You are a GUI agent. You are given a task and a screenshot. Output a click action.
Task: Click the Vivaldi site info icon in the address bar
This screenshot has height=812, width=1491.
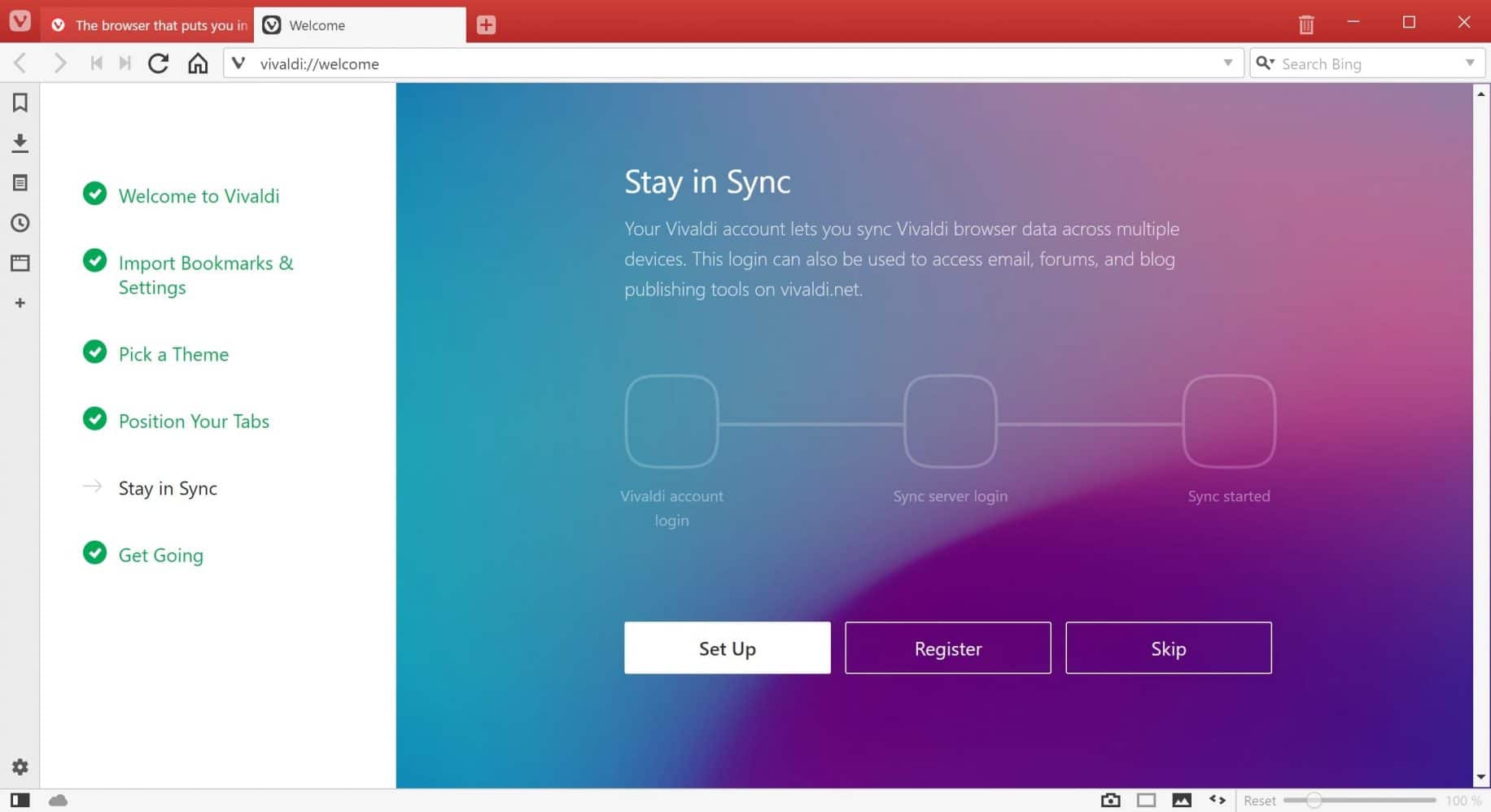coord(238,63)
